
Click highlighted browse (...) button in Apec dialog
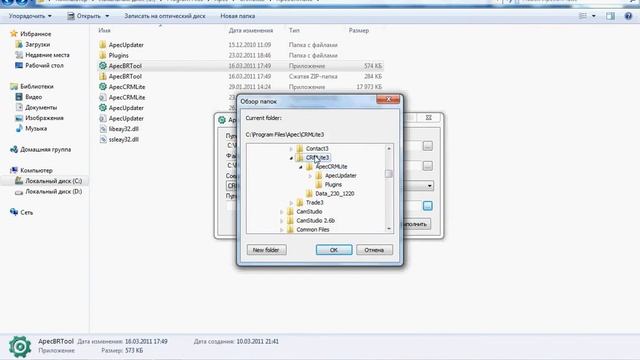427,206
